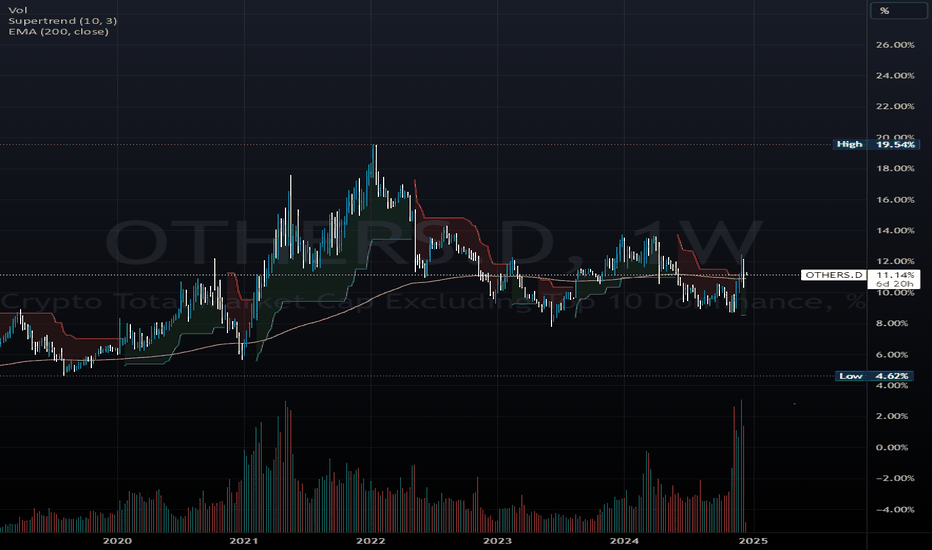The width and height of the screenshot is (932, 550).
Task: Click the 11.14% current value label
Action: click(895, 275)
